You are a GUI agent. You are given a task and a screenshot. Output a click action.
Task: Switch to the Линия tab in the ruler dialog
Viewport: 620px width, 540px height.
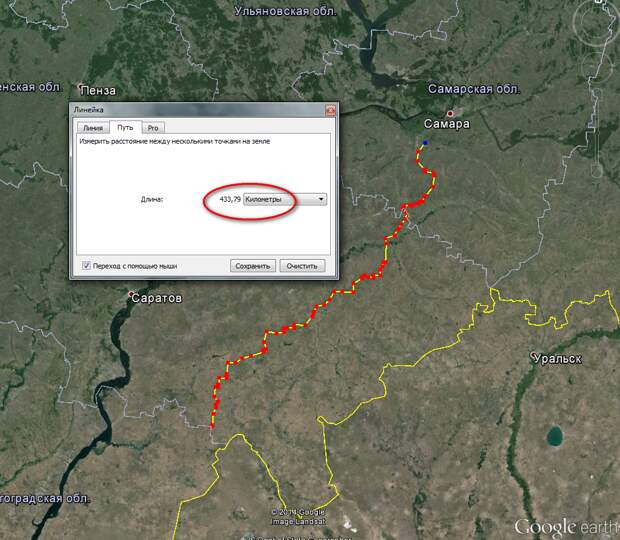pyautogui.click(x=93, y=128)
